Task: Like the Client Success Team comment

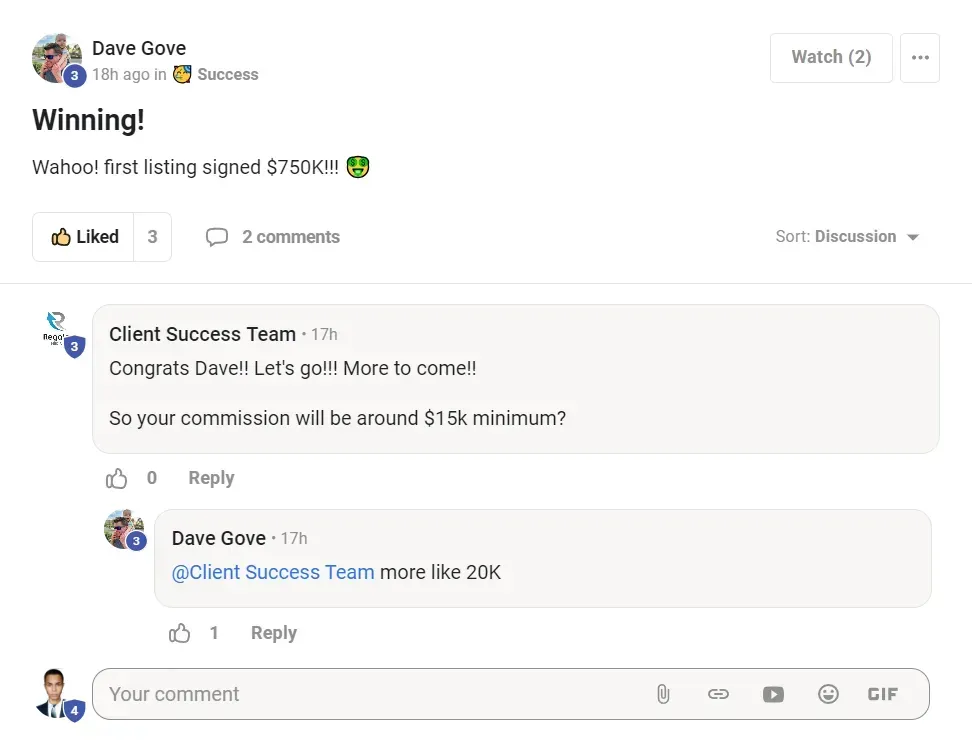Action: click(x=117, y=478)
